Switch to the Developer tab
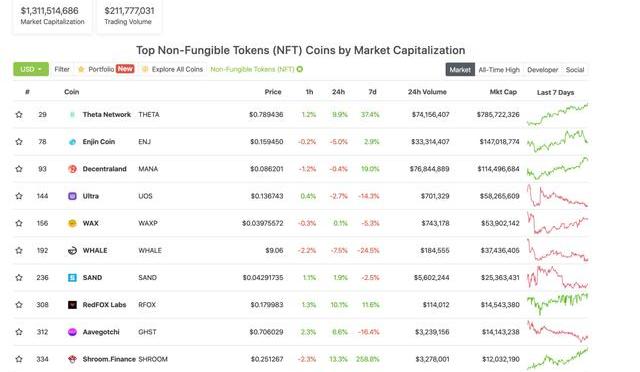The height and width of the screenshot is (372, 640). pos(542,70)
